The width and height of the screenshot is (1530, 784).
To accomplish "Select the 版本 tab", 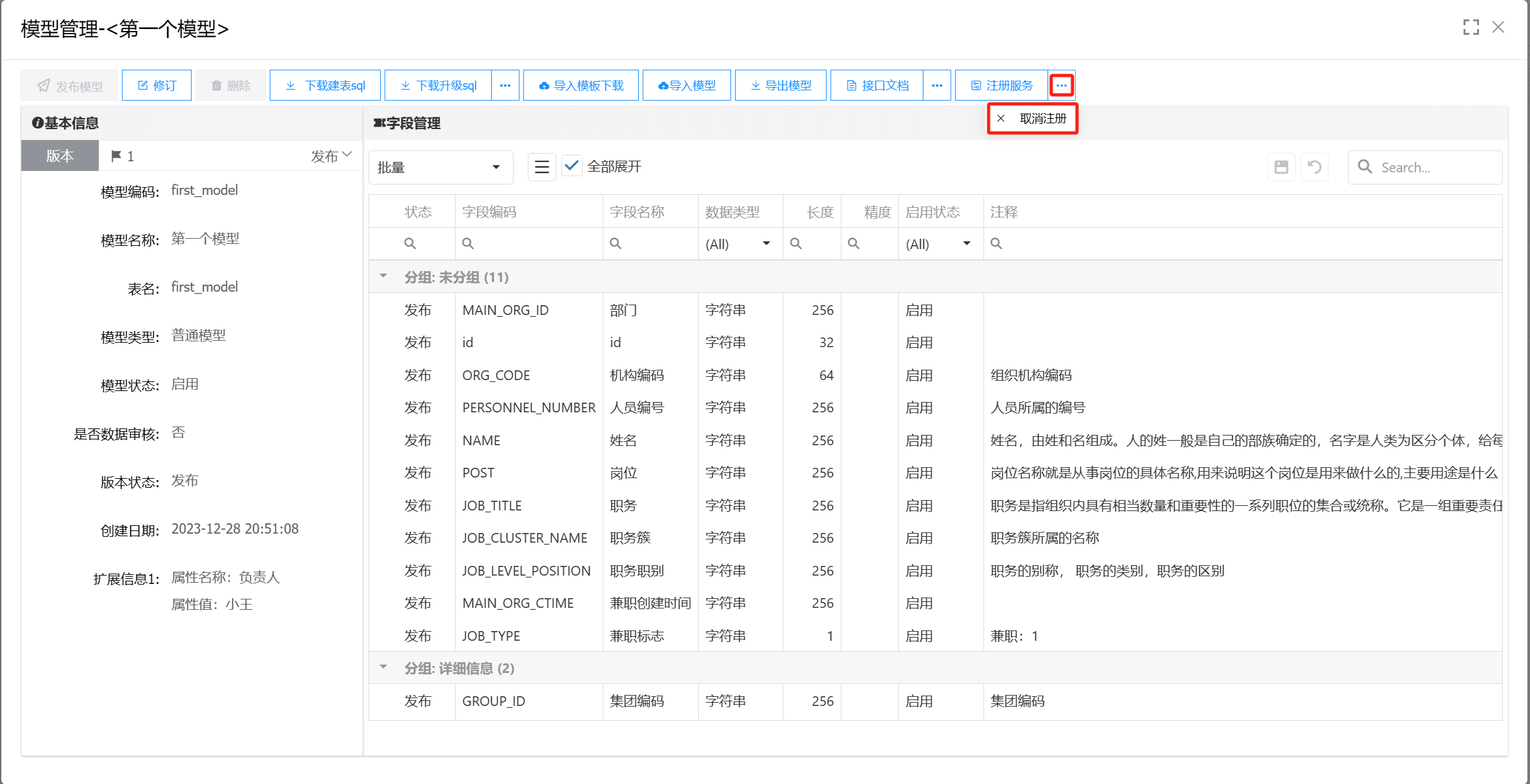I will coord(60,156).
